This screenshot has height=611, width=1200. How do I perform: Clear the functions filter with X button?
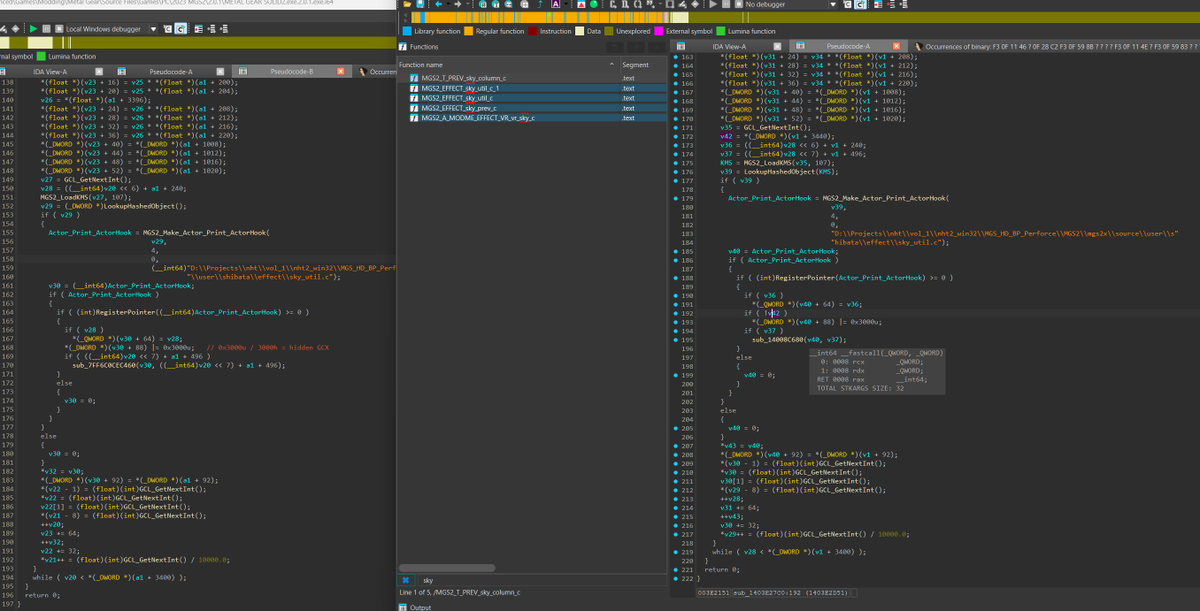406,580
